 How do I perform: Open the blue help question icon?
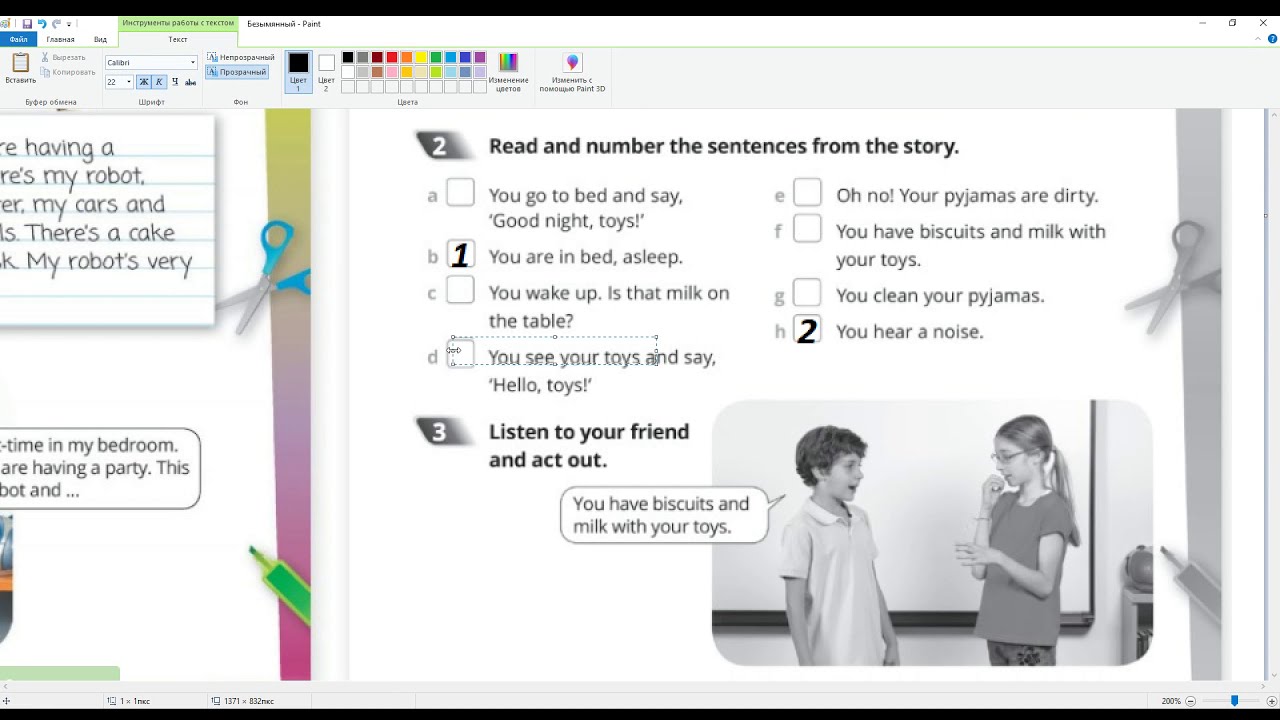pyautogui.click(x=1271, y=39)
